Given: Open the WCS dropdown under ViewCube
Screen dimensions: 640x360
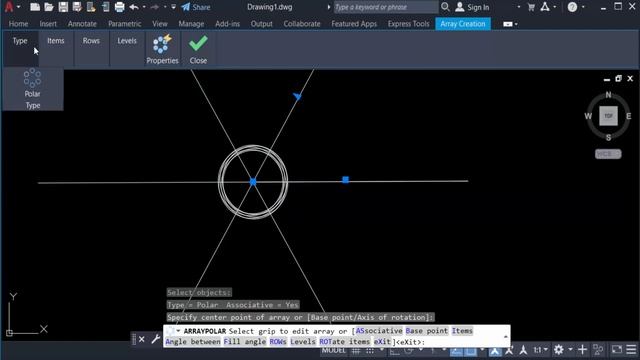Looking at the screenshot, I should (608, 154).
